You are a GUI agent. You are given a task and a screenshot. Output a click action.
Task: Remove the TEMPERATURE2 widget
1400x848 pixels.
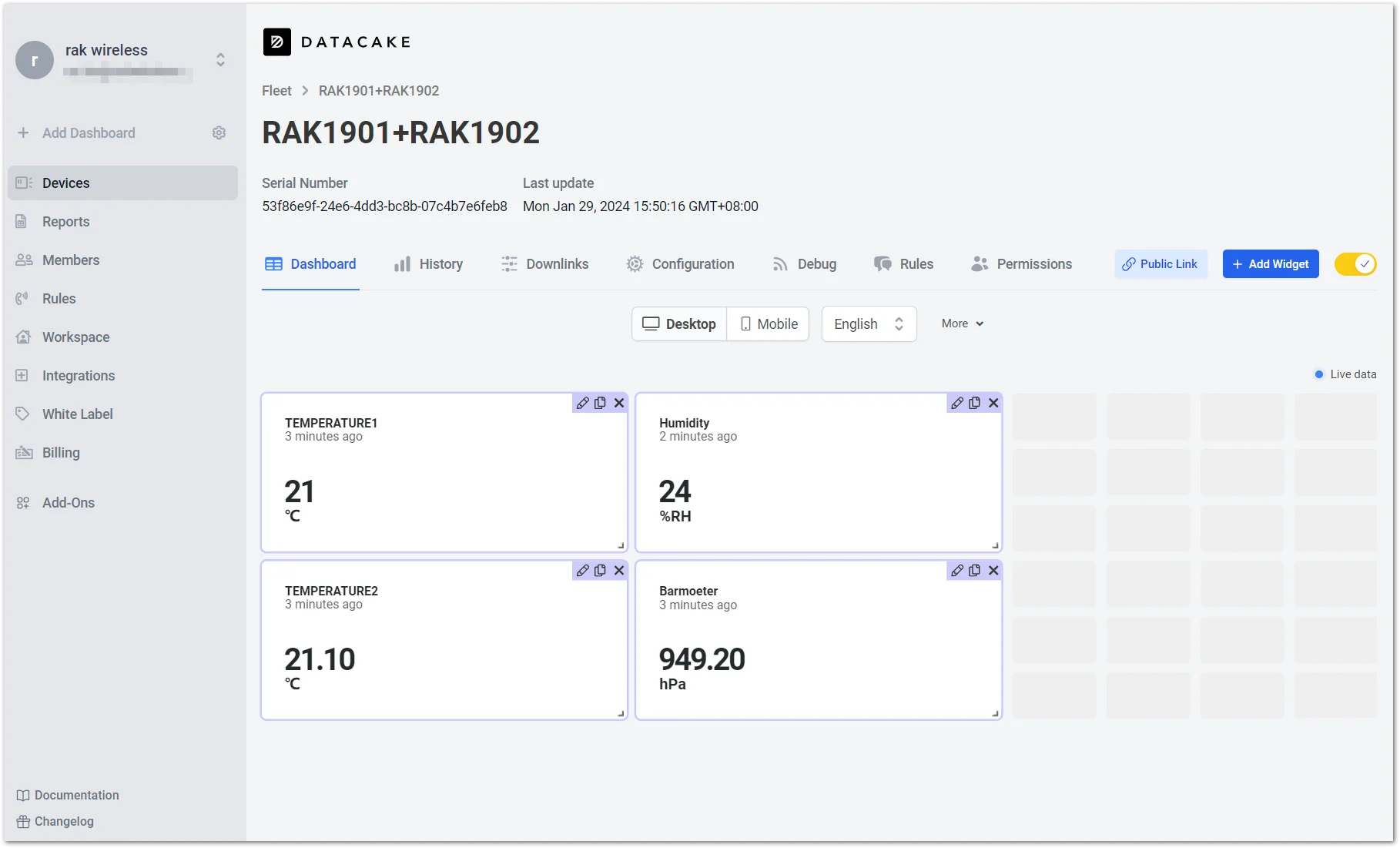pyautogui.click(x=619, y=571)
